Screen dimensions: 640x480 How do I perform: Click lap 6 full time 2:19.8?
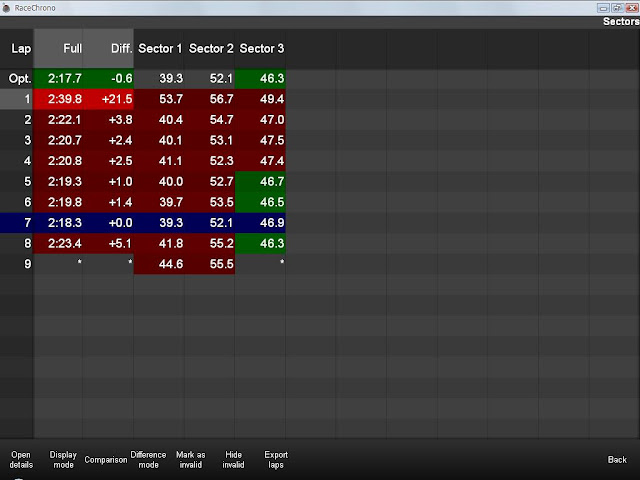click(x=58, y=202)
